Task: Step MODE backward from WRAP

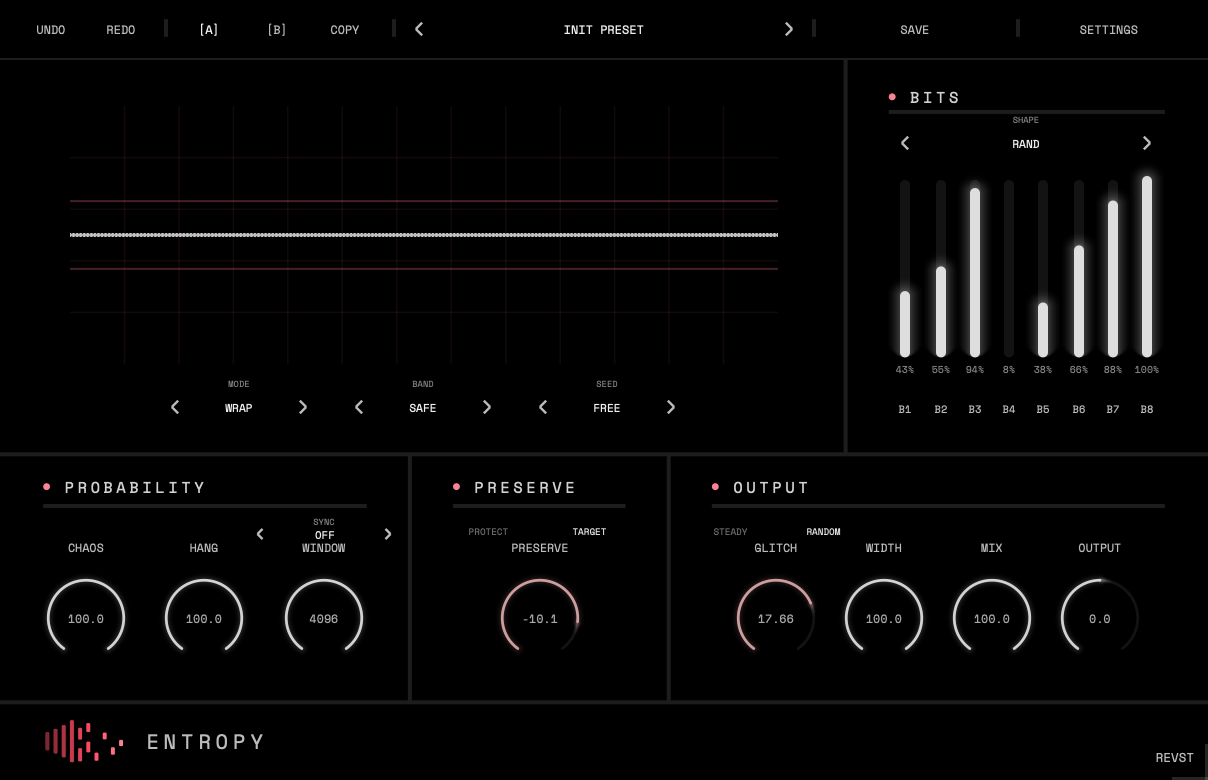Action: click(175, 407)
